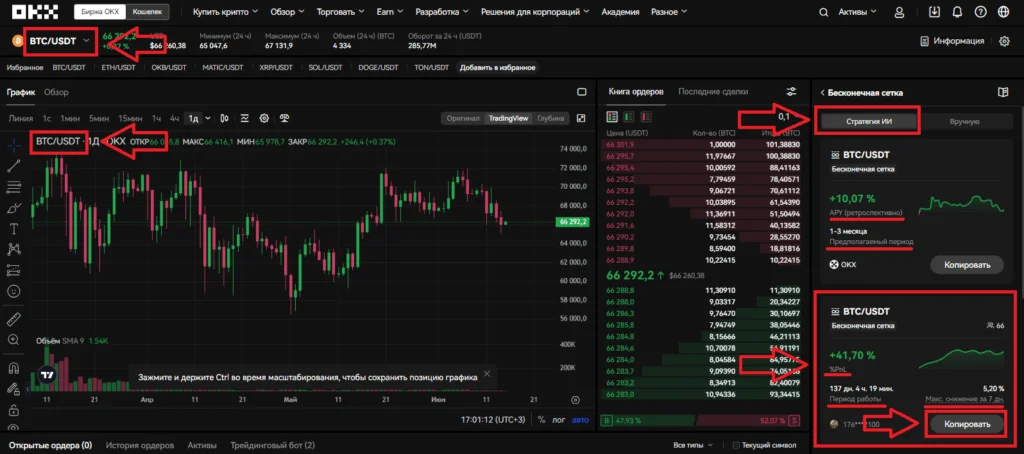Screen dimensions: 1024x454
Task: Open Все типы filter dropdown
Action: point(694,446)
